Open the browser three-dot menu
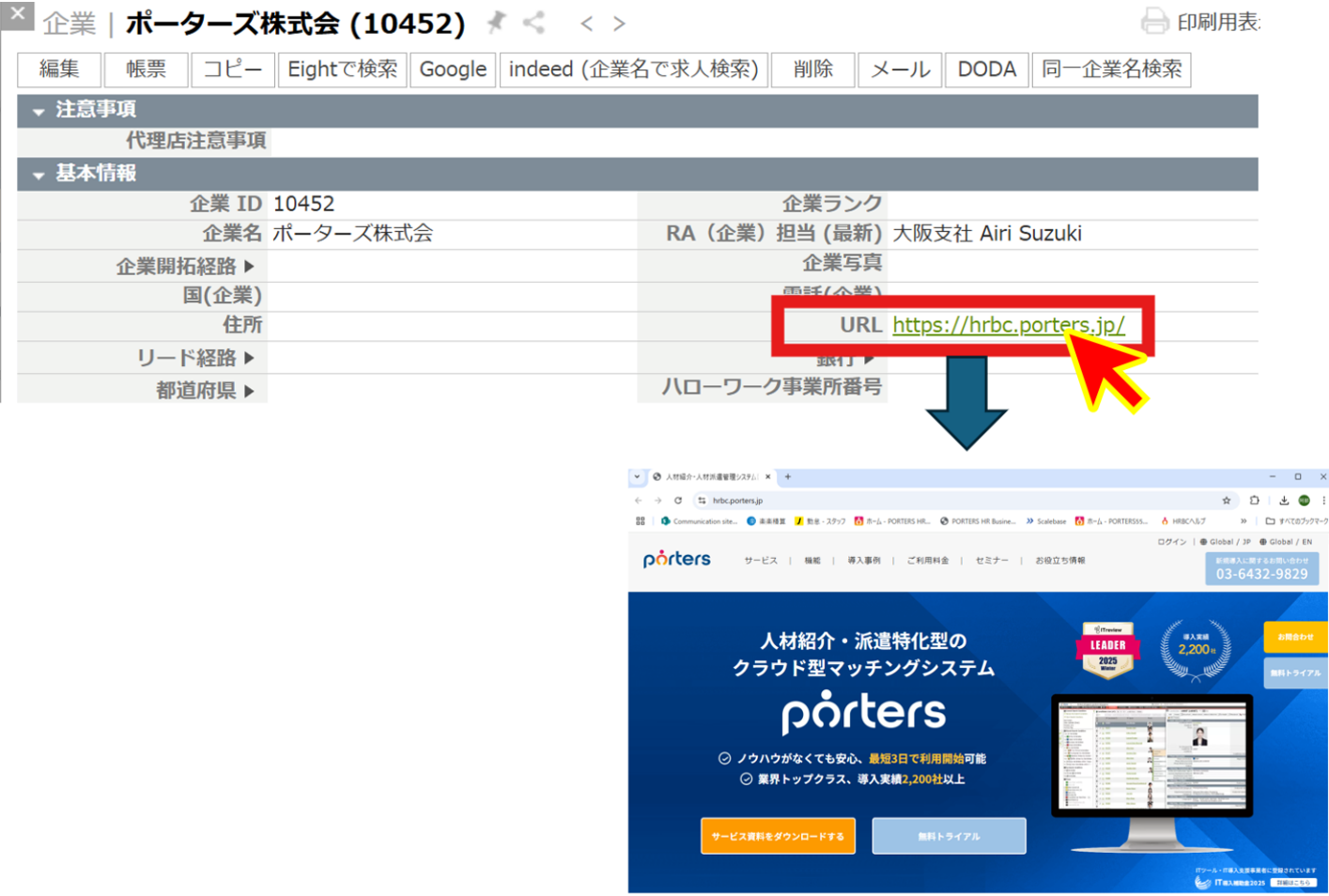Viewport: 1329px width, 896px height. tap(1323, 501)
